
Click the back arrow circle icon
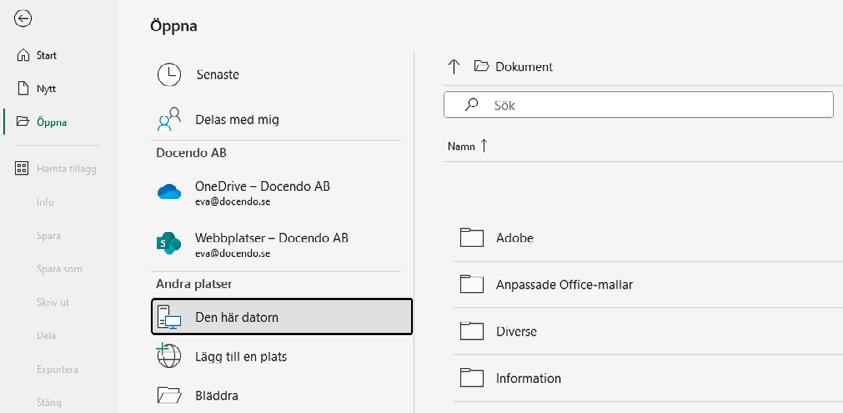pyautogui.click(x=23, y=19)
